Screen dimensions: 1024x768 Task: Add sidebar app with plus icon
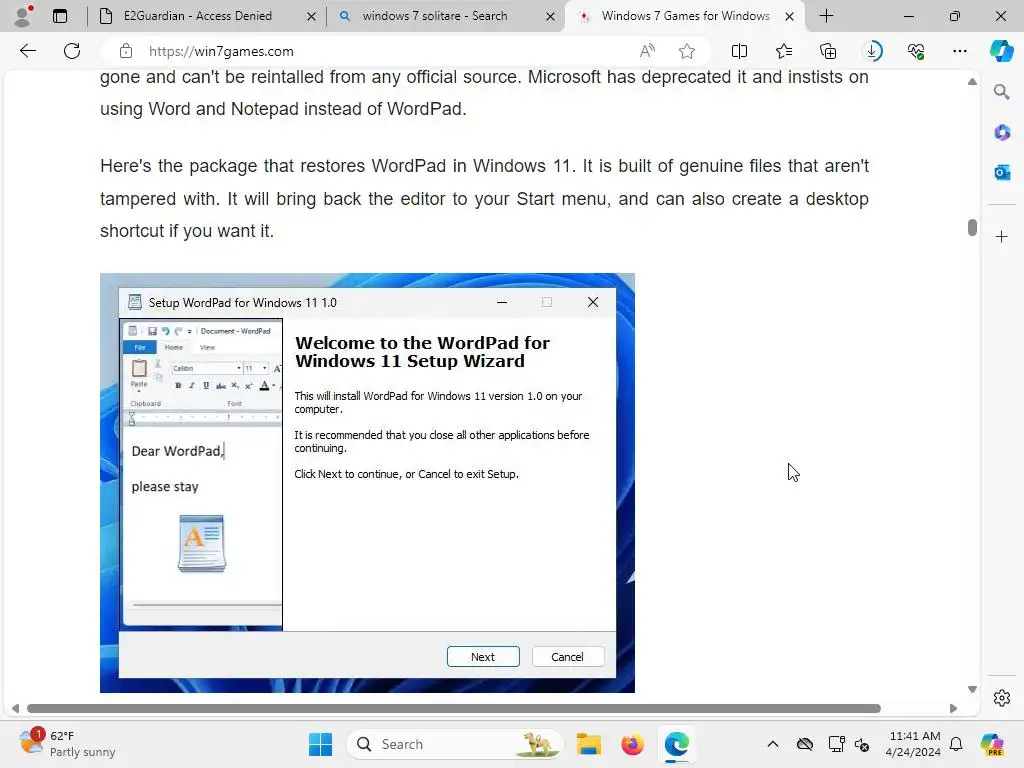point(1001,236)
